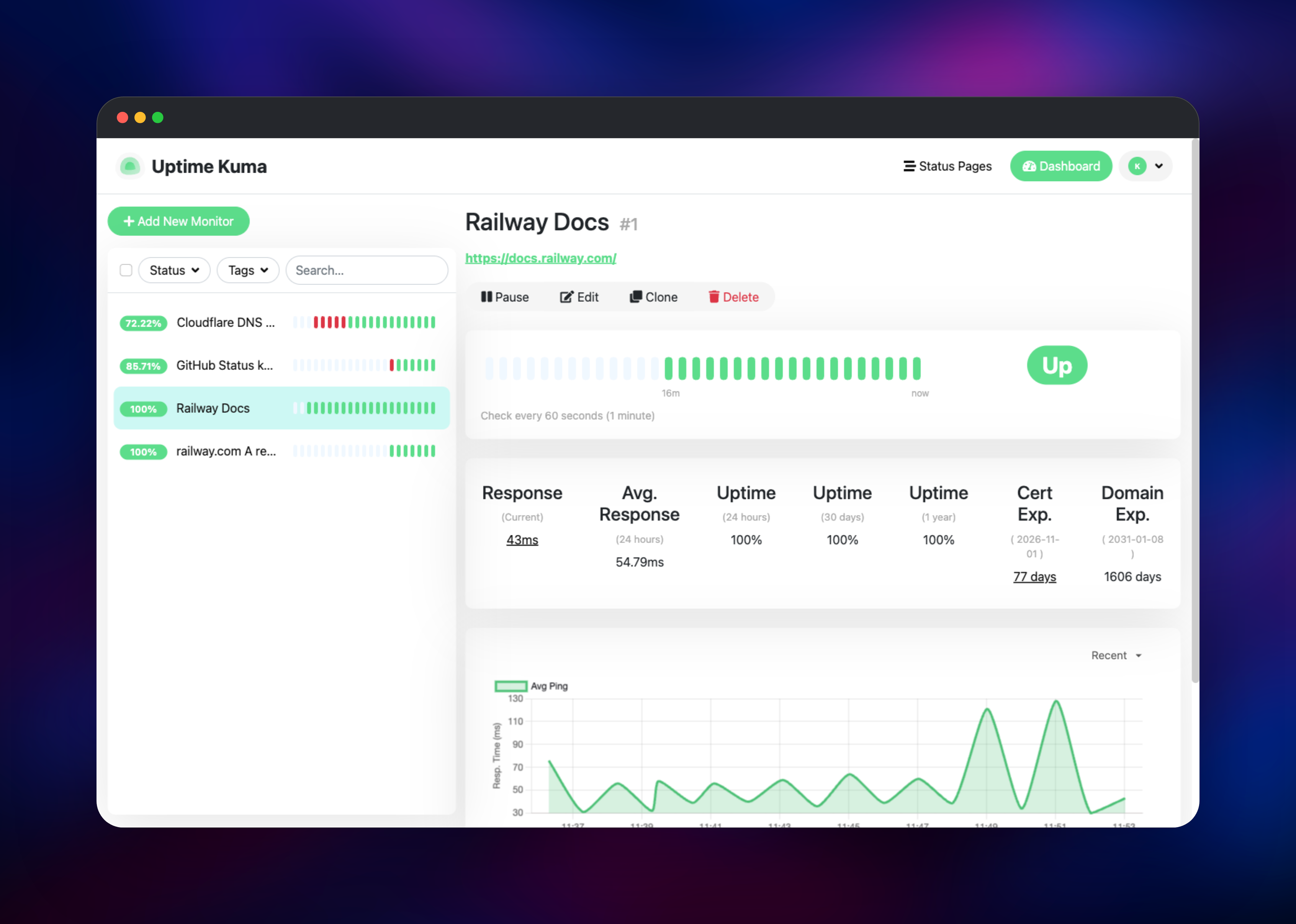Click Add New Monitor button
This screenshot has height=924, width=1296.
[x=178, y=221]
